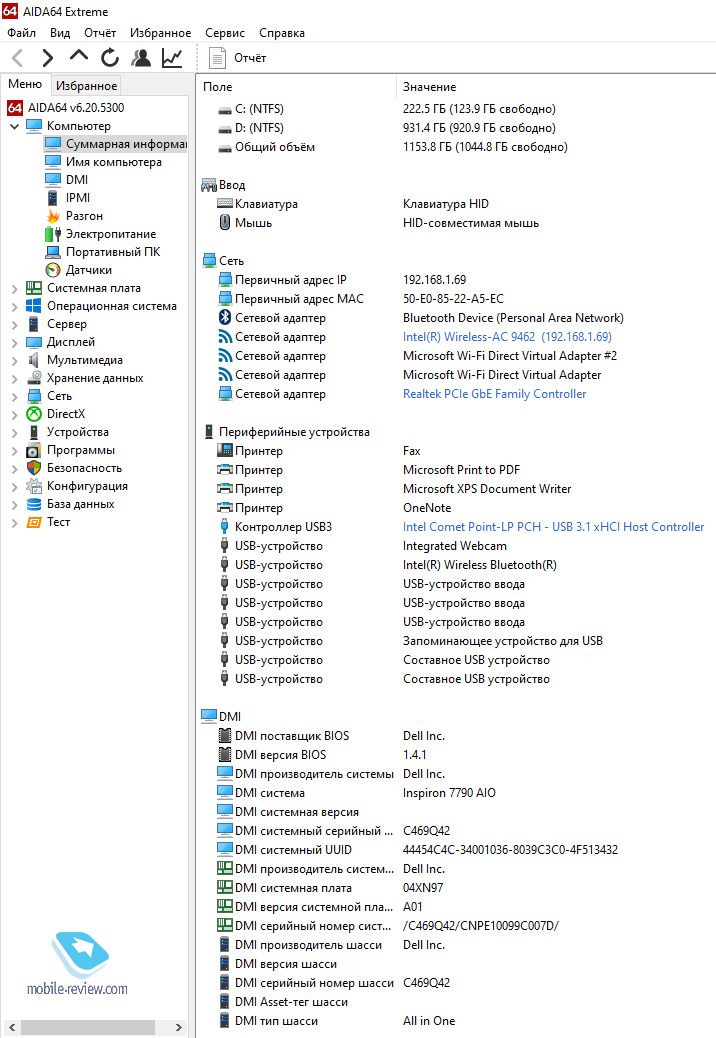Open Intel(R) Wireless-AC 9462 link

[507, 337]
